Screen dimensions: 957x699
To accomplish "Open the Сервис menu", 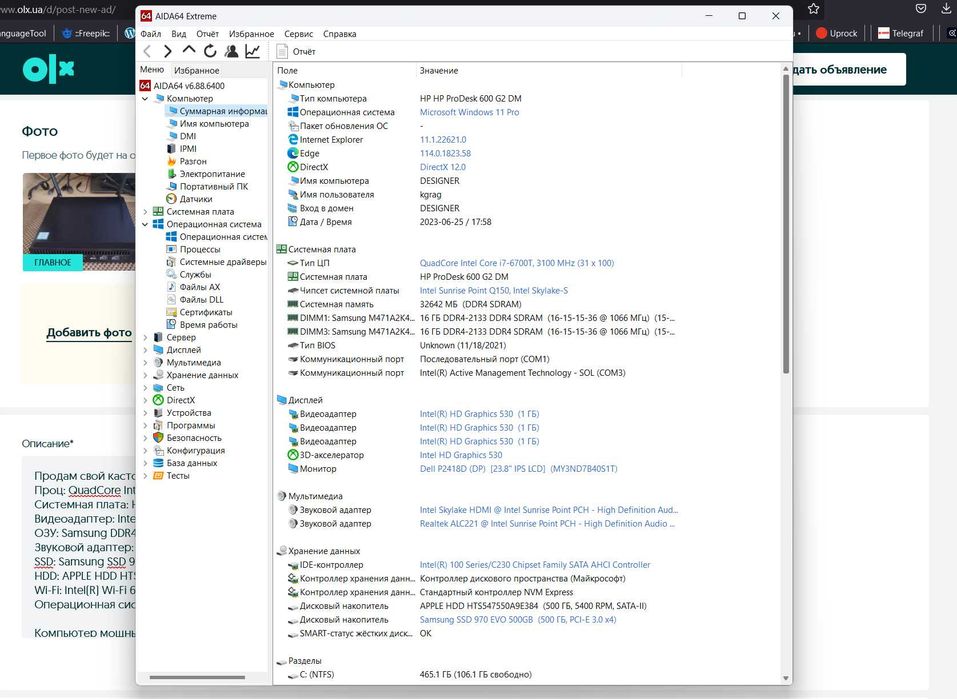I will 298,34.
